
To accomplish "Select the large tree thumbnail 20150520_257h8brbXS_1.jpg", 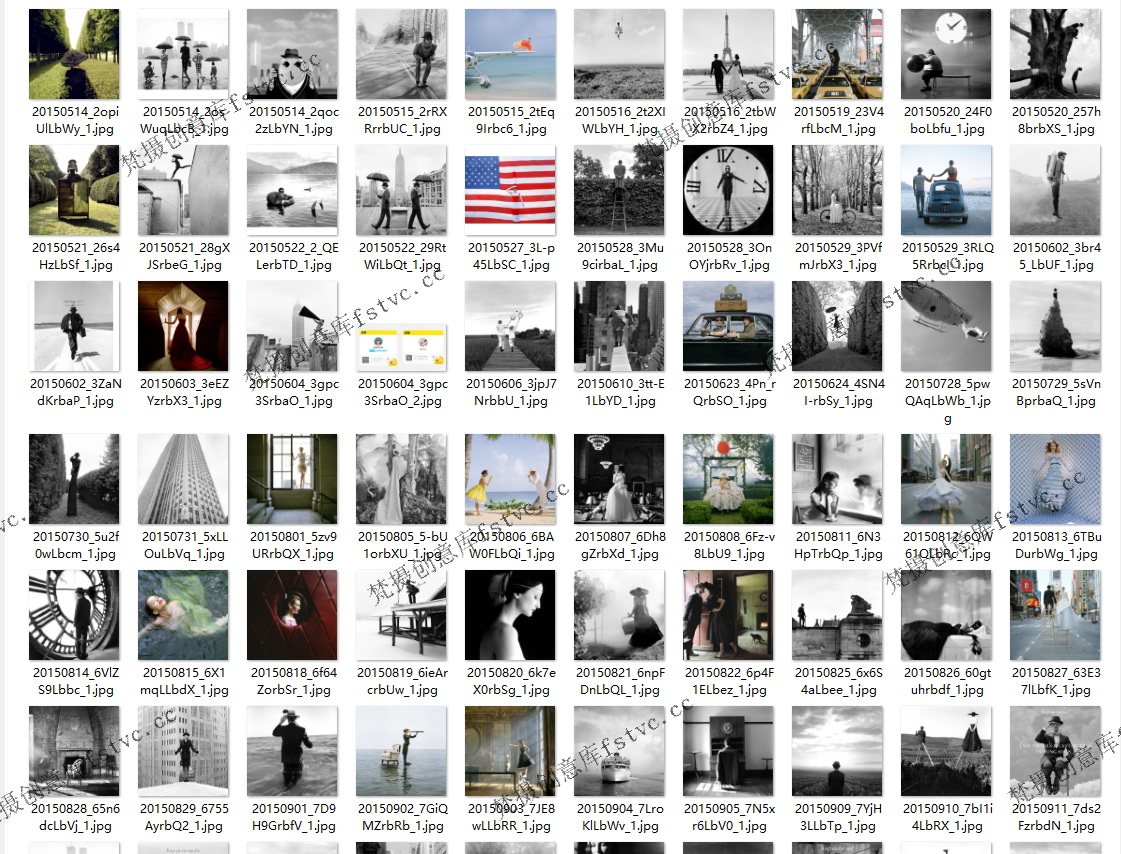I will tap(1055, 54).
